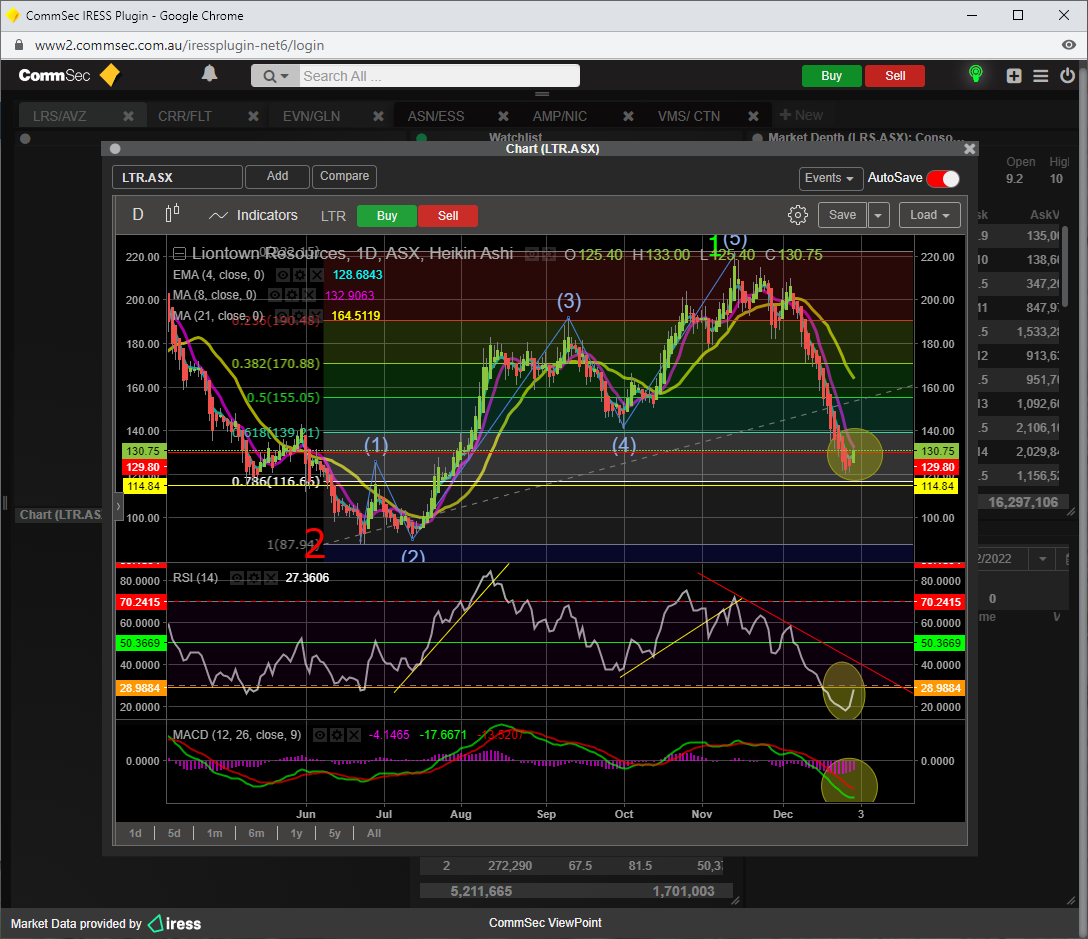Open the hamburger menu in CommSec header
The image size is (1088, 939).
(x=1040, y=76)
